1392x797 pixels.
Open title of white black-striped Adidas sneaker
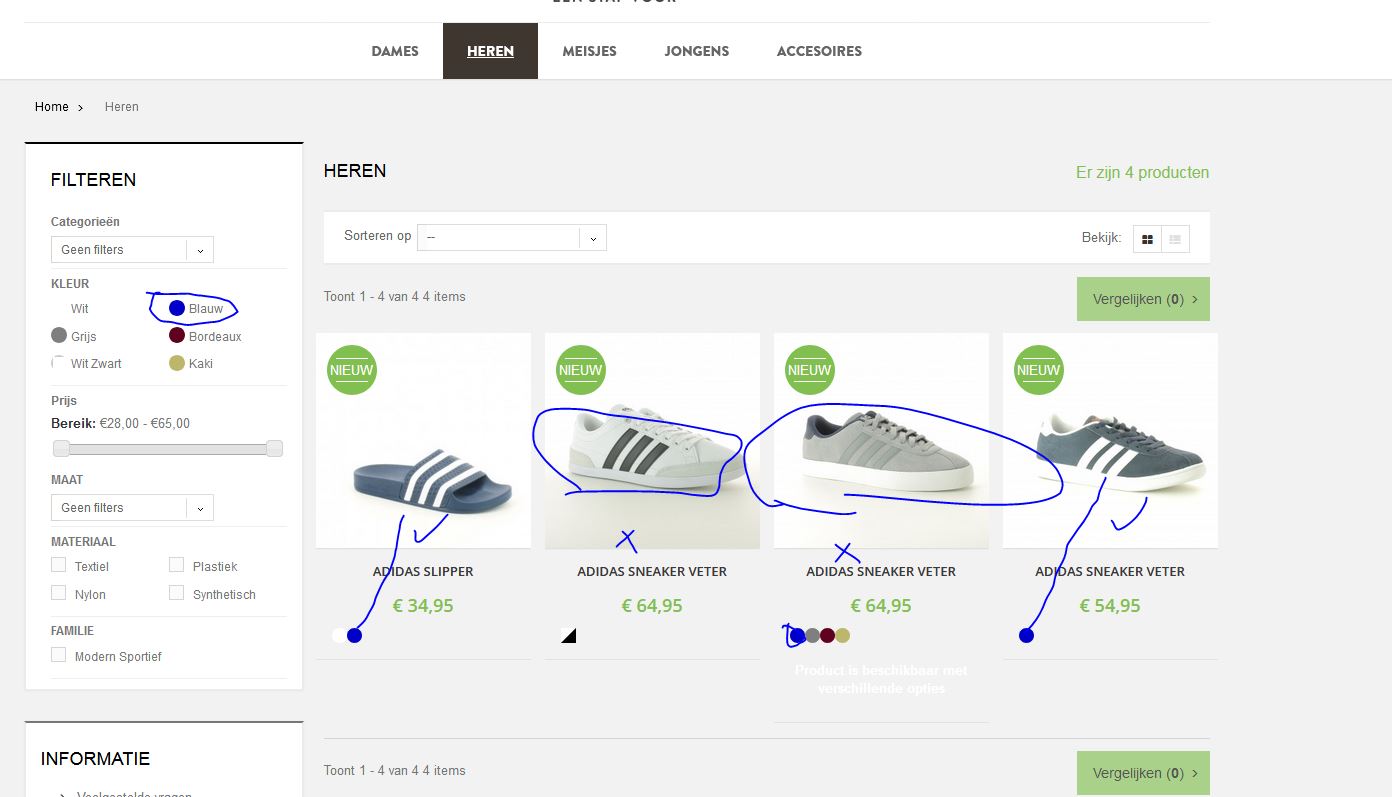652,572
